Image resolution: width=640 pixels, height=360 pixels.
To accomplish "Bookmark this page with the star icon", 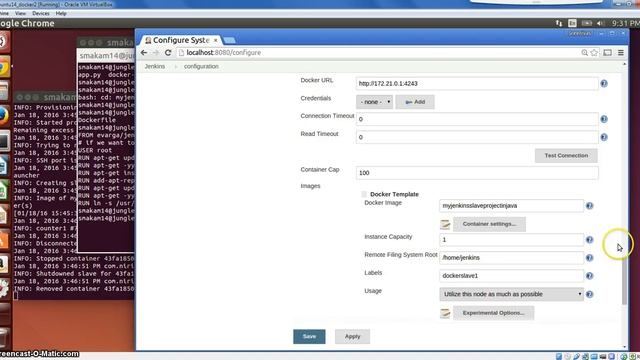I will click(x=594, y=53).
